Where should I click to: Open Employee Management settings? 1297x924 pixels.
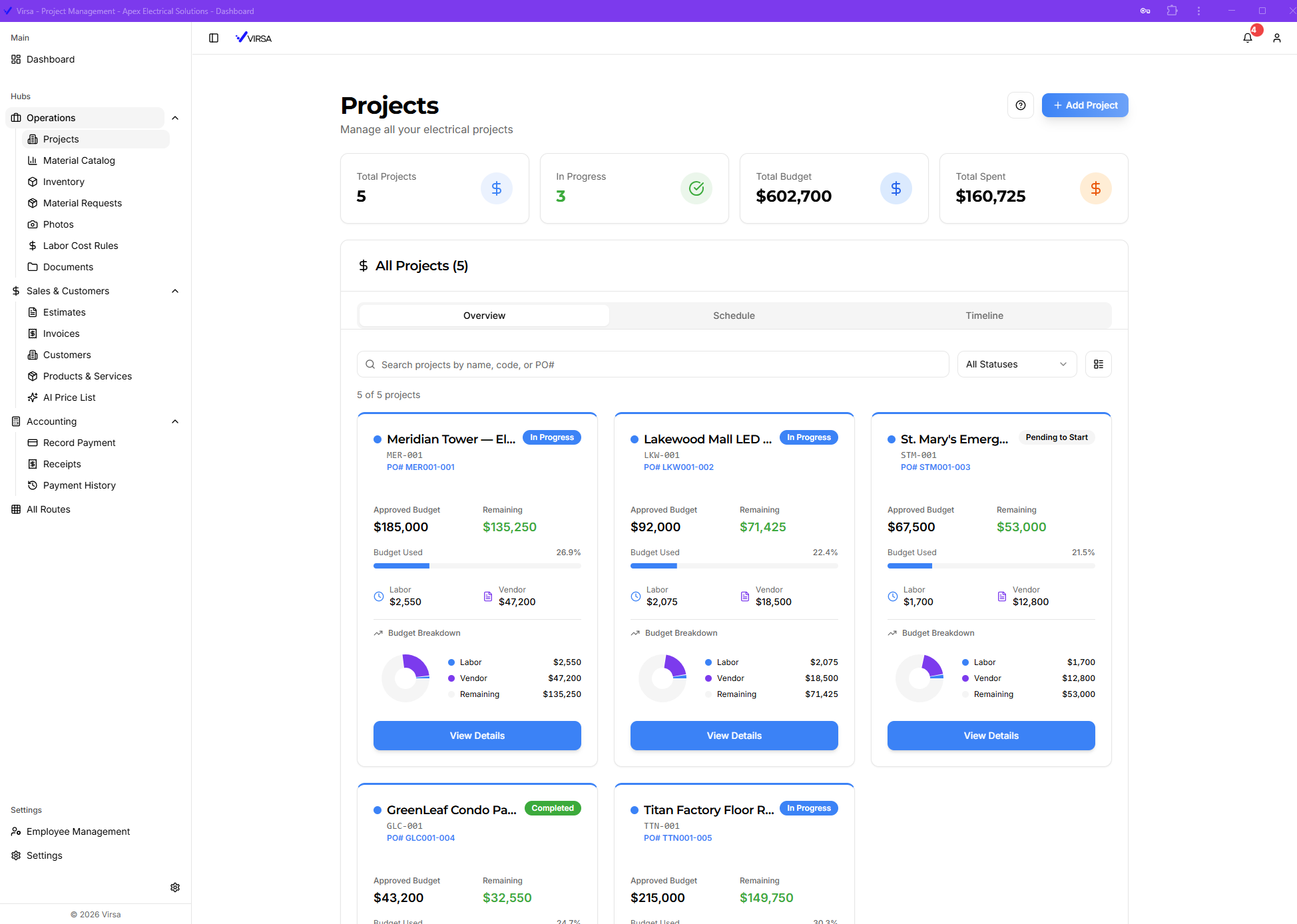(78, 831)
